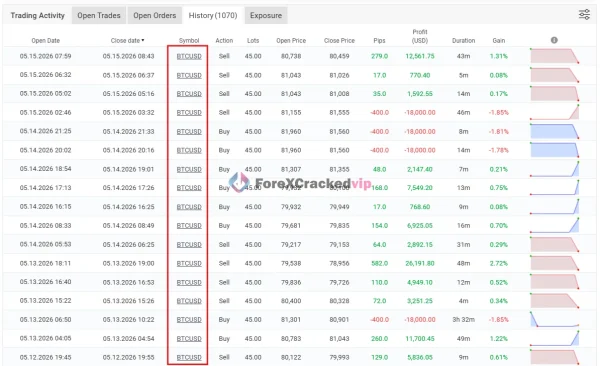This screenshot has height=366, width=600.
Task: Sort by the Profit (USD) column header
Action: [420, 36]
